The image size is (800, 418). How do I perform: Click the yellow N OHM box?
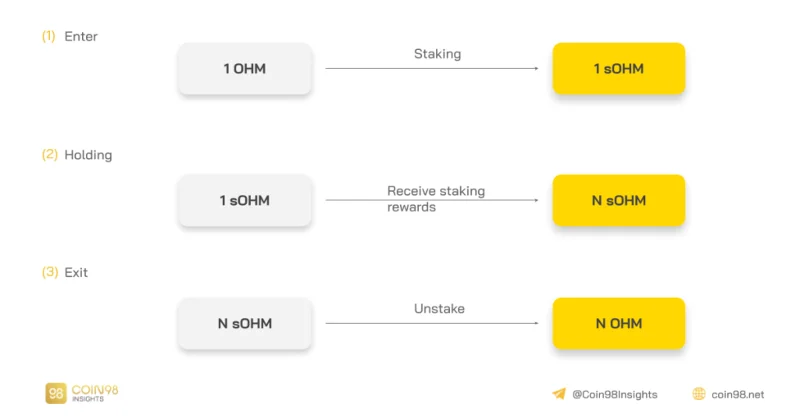[618, 323]
